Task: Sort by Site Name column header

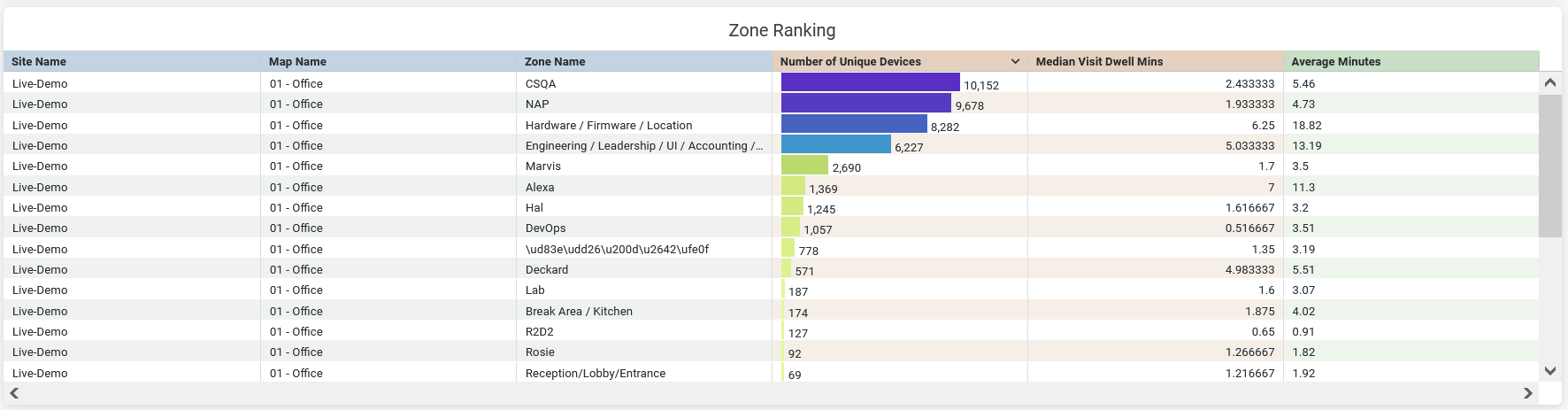Action: point(39,61)
